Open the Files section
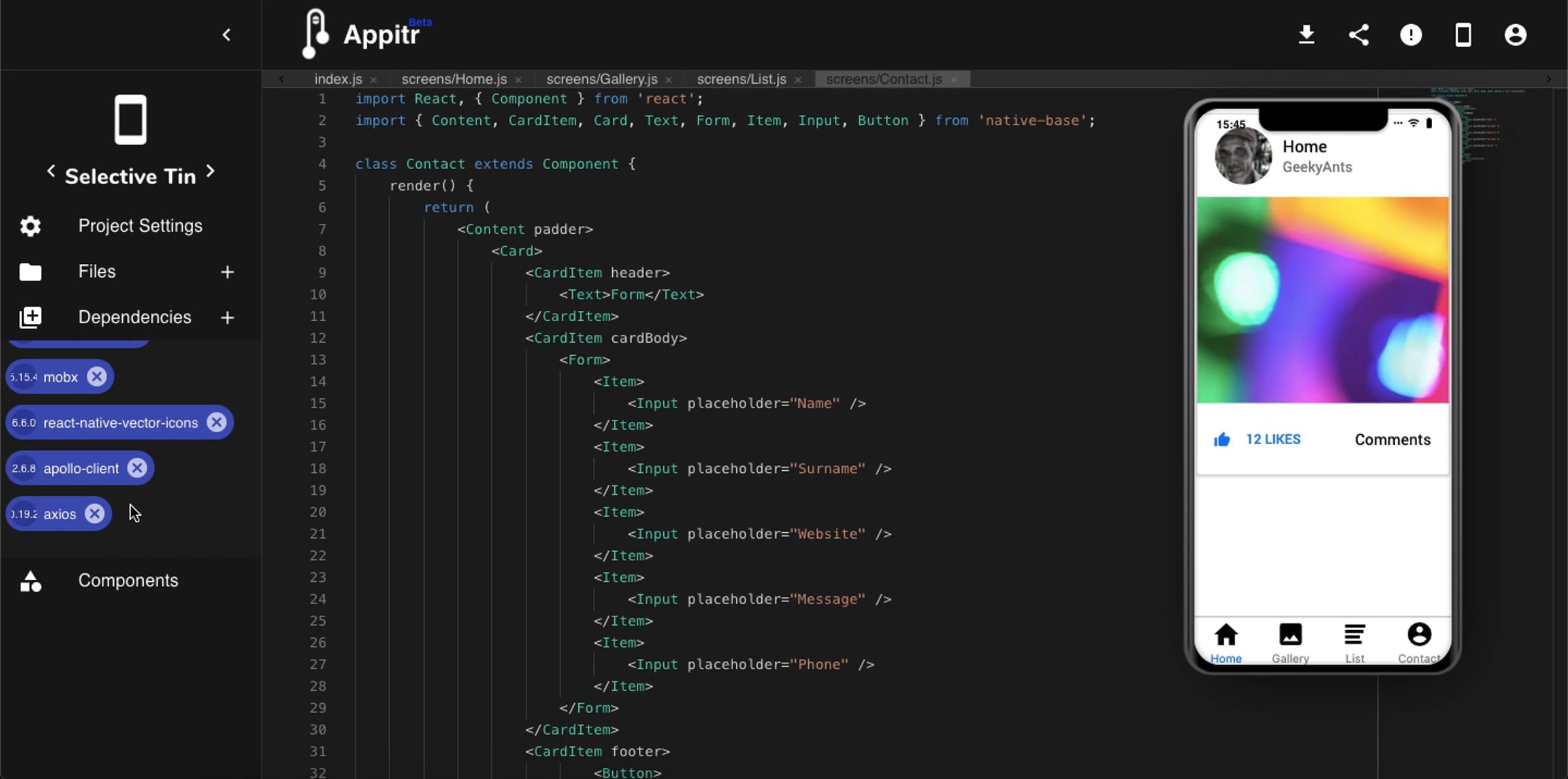 (x=97, y=272)
